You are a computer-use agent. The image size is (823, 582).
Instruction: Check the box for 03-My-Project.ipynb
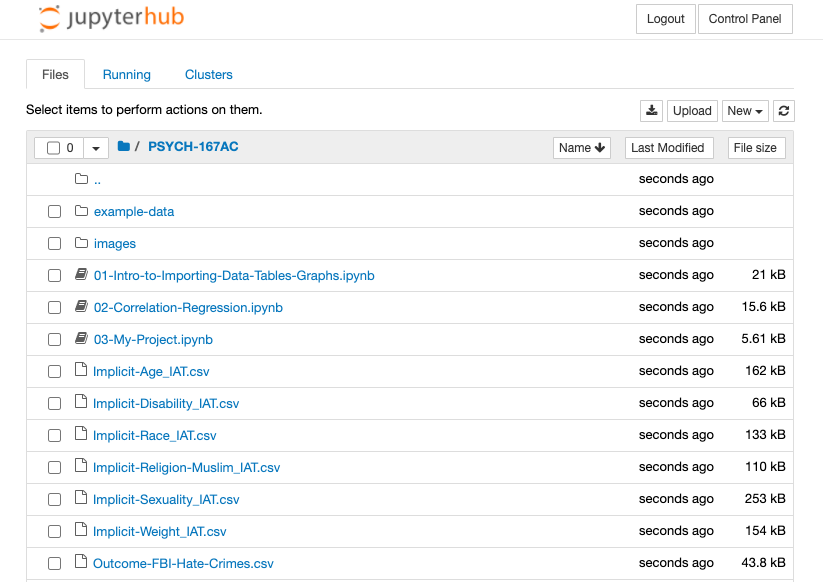(55, 339)
